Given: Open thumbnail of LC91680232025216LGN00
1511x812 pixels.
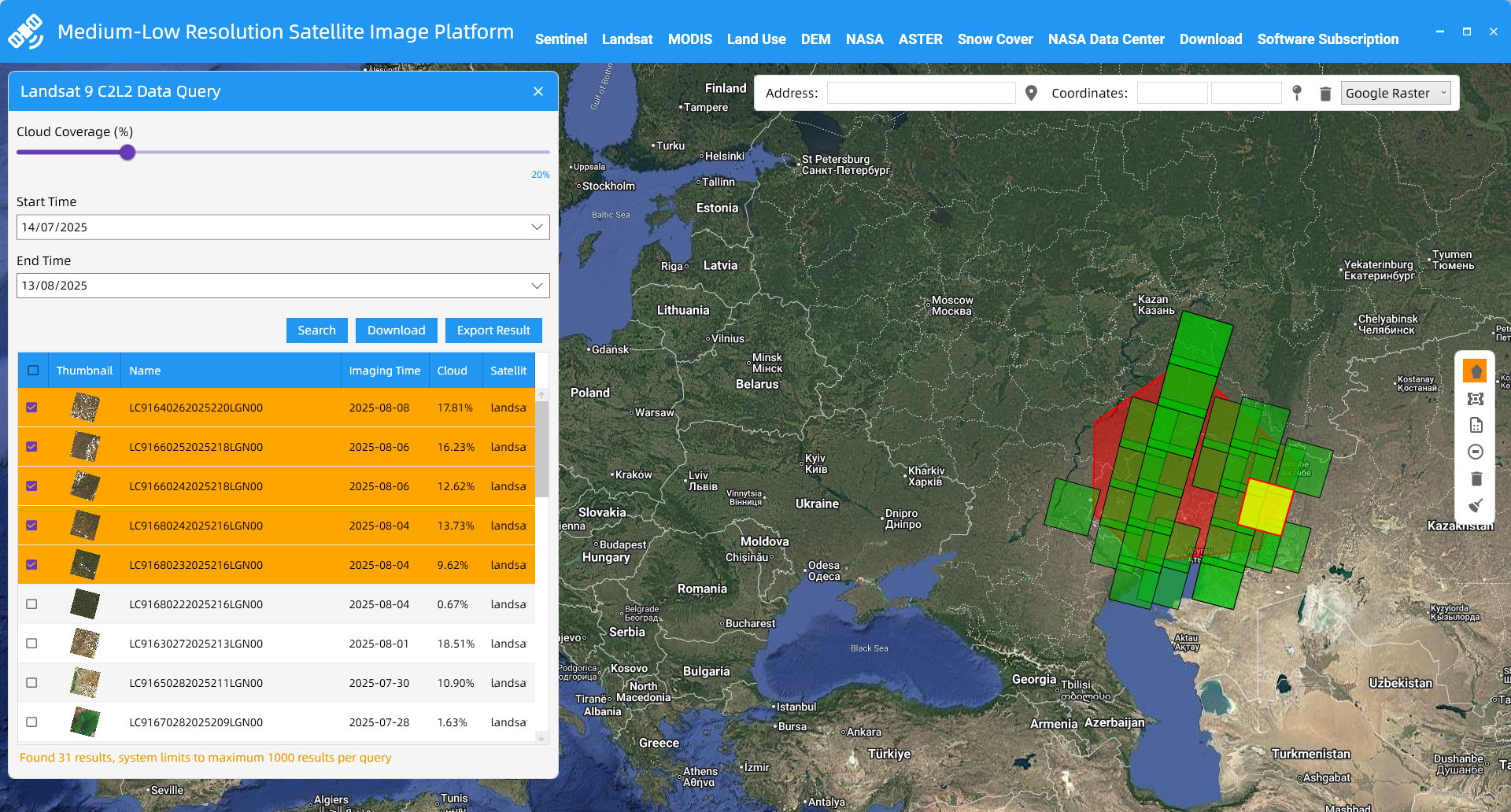Looking at the screenshot, I should pos(85,565).
